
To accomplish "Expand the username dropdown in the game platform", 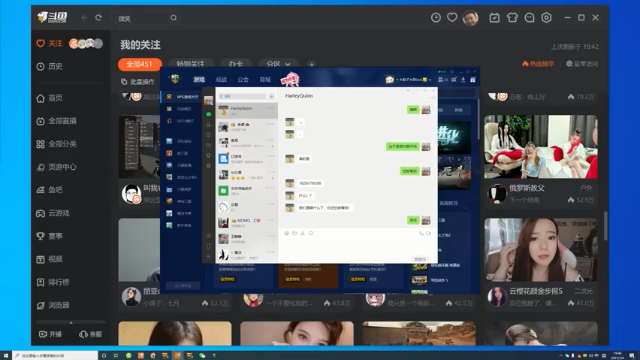I will tap(430, 80).
